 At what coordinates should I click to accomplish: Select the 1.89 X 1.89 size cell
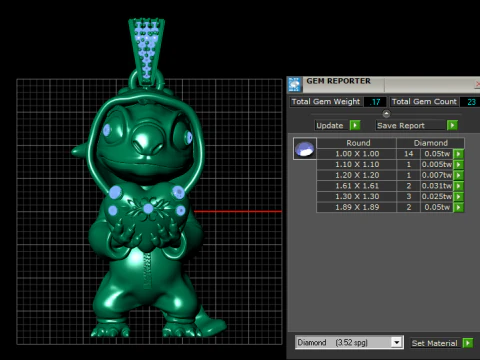click(x=357, y=207)
